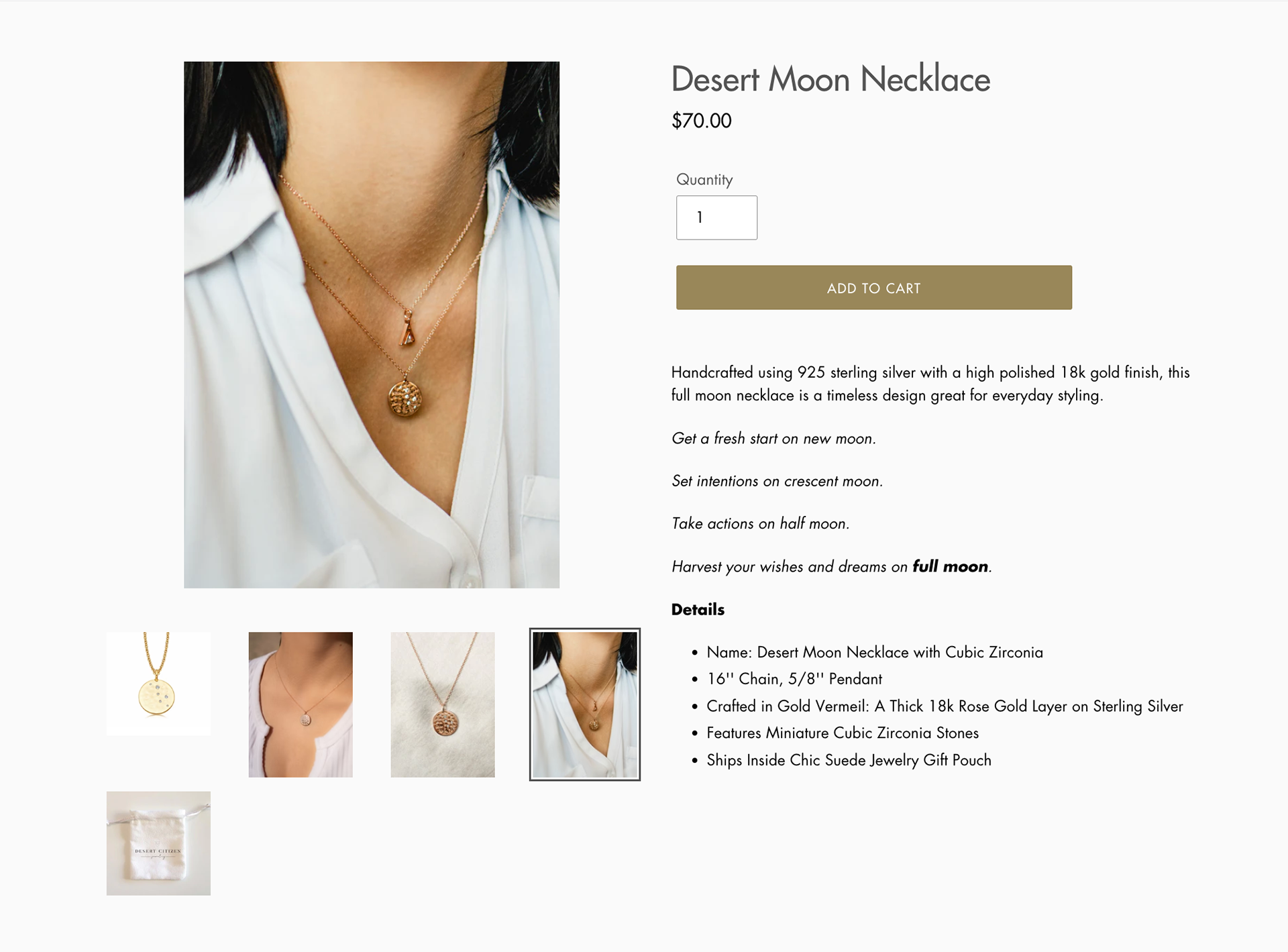Image resolution: width=1288 pixels, height=952 pixels.
Task: Click the Desert Moon Necklace title
Action: point(830,79)
